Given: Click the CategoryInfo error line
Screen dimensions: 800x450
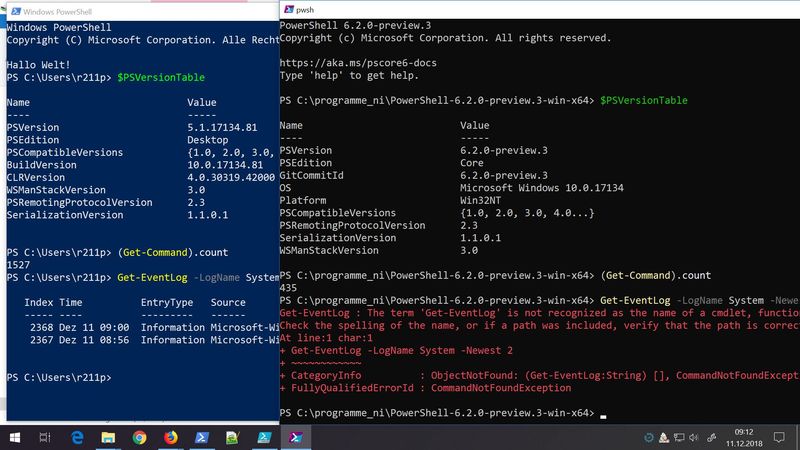Looking at the screenshot, I should tap(540, 376).
